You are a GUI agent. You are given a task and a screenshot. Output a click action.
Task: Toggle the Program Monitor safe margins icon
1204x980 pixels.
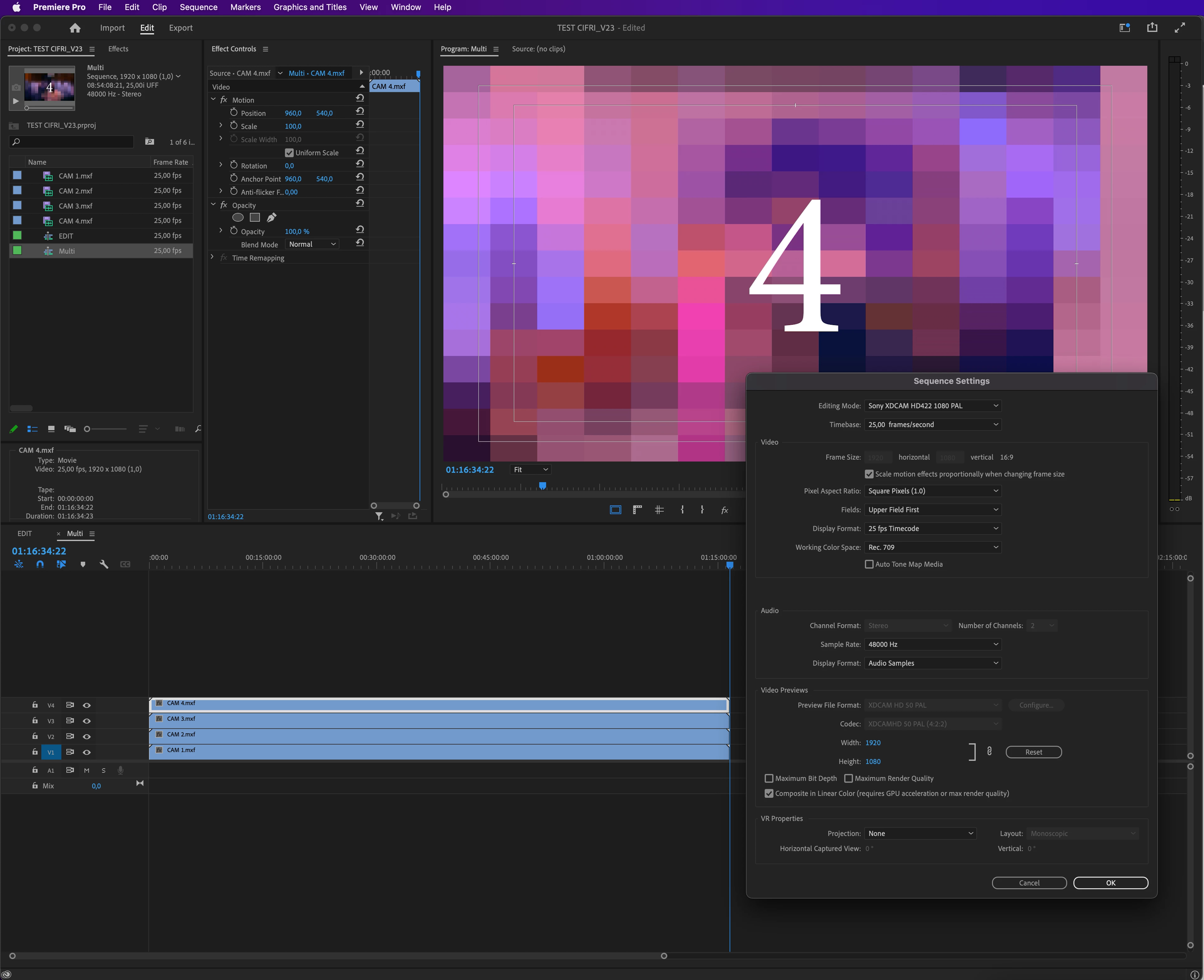[615, 510]
